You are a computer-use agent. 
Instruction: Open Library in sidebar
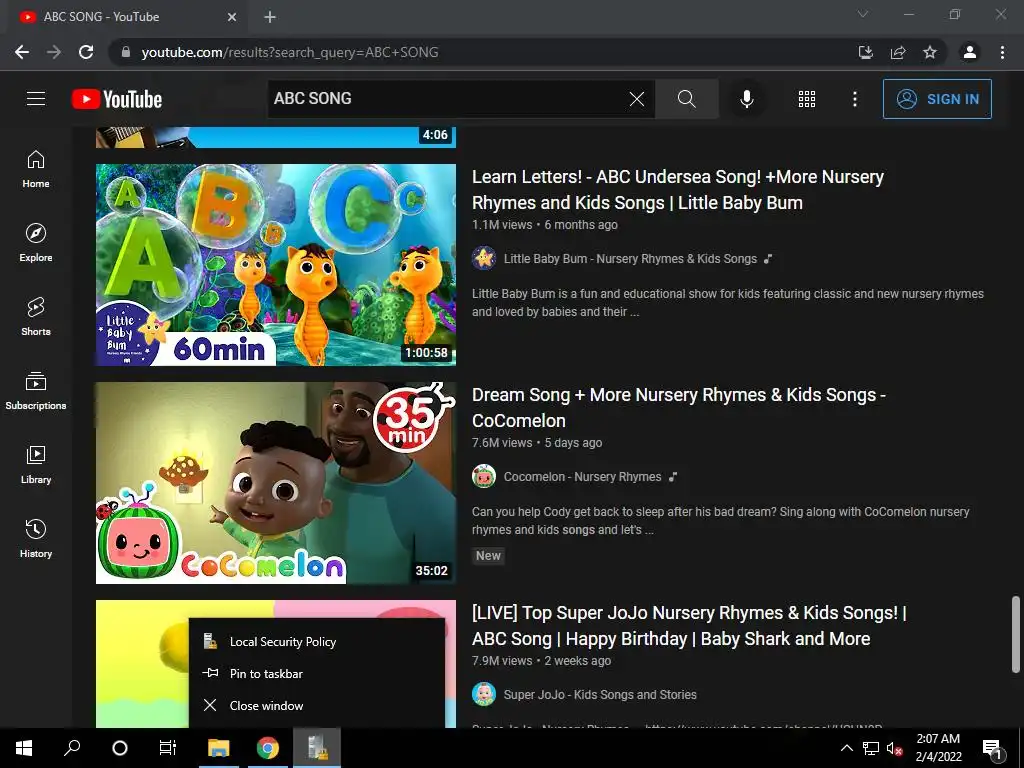(36, 464)
